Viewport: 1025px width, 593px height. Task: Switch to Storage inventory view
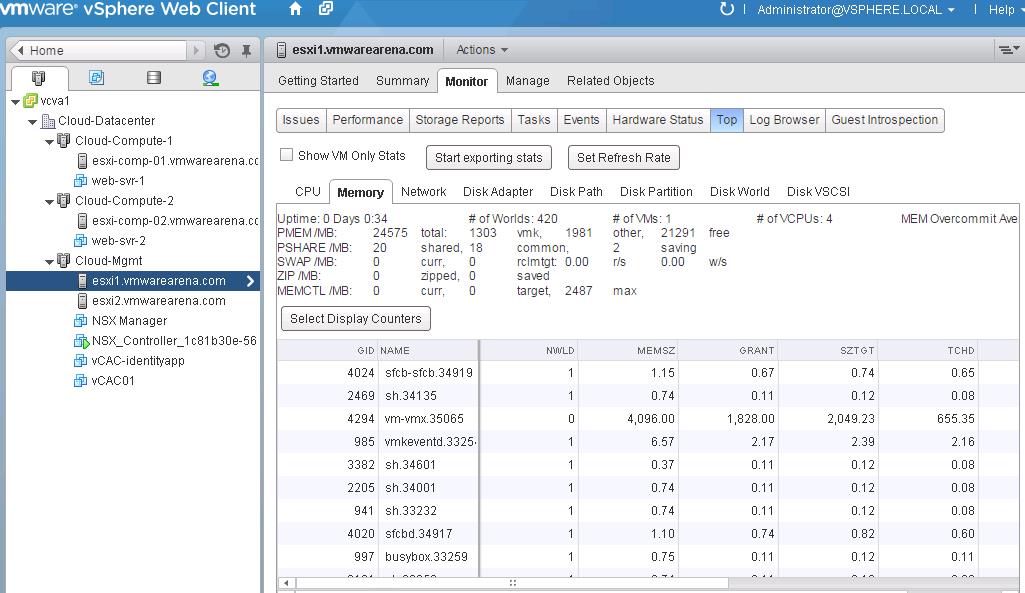(x=154, y=78)
